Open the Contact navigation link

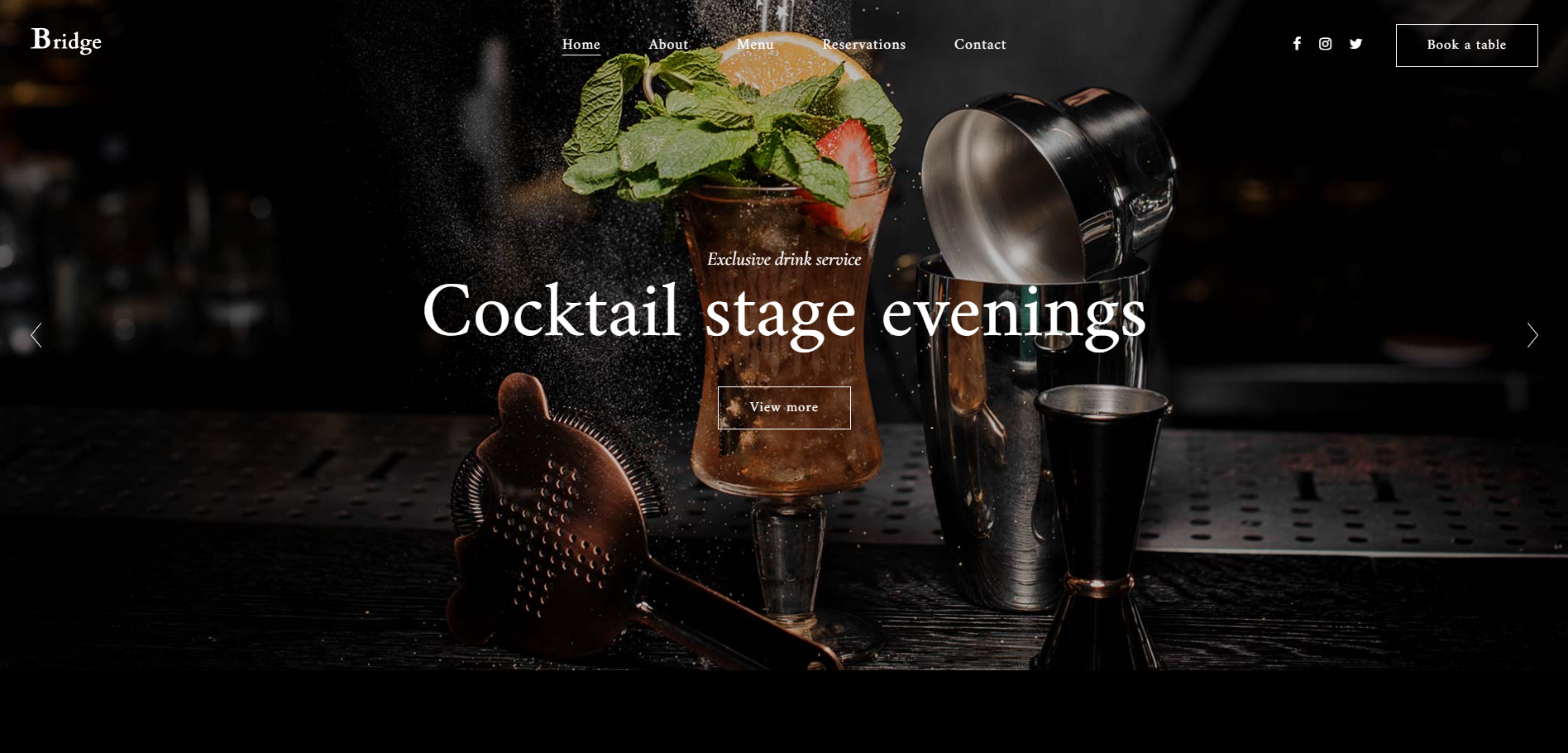tap(980, 45)
